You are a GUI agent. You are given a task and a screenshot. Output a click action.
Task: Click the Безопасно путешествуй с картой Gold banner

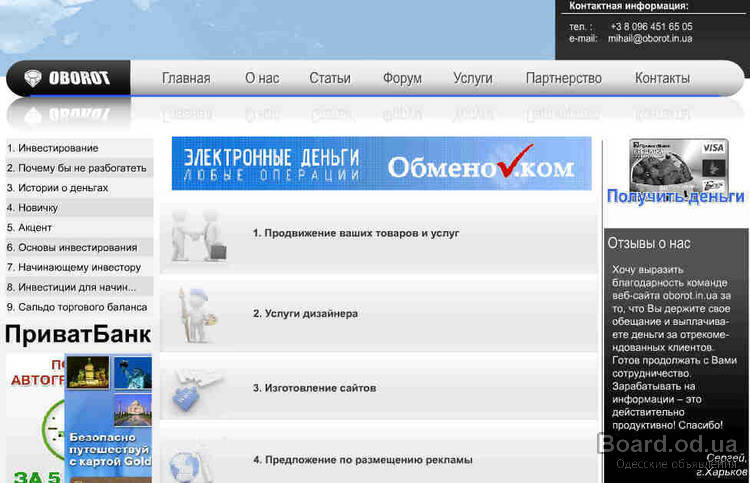110,450
